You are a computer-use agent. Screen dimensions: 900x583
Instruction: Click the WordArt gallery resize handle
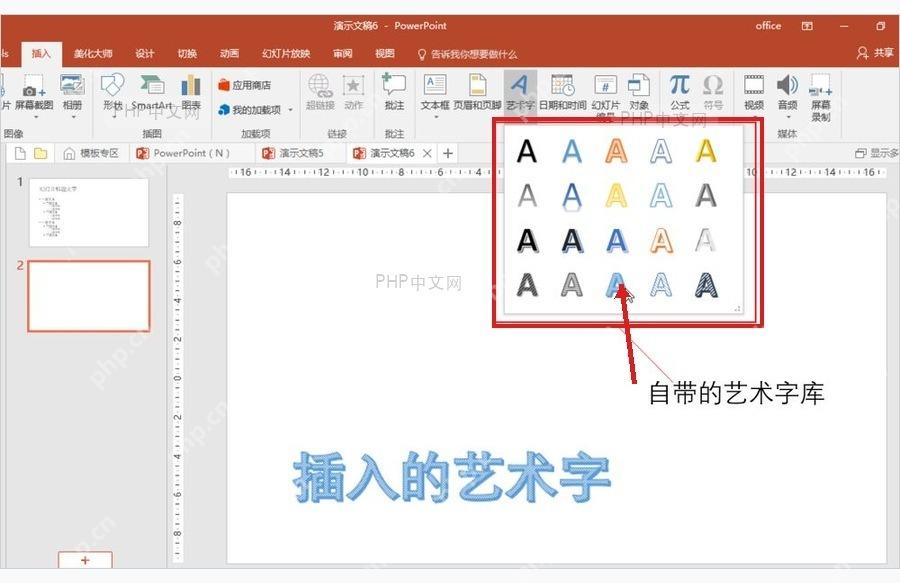pyautogui.click(x=738, y=309)
